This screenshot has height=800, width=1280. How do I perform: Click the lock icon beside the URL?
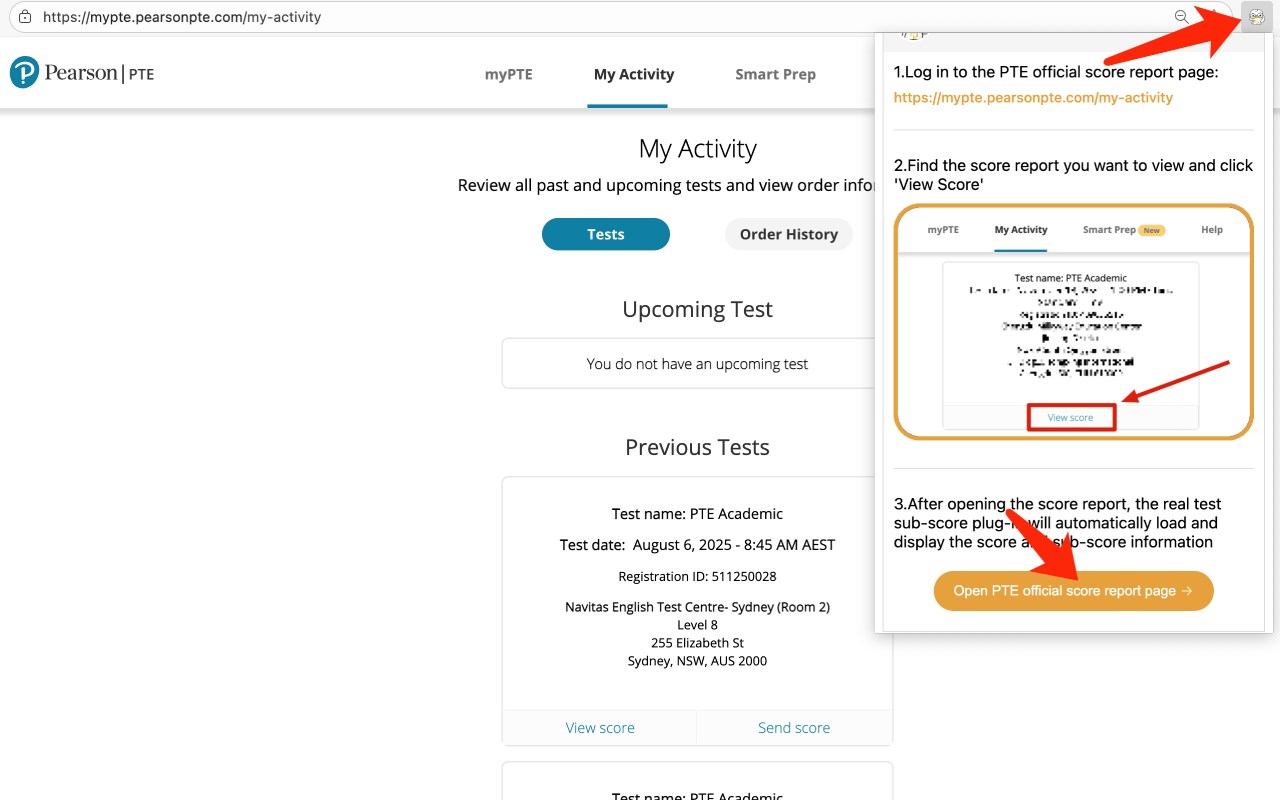tap(25, 17)
